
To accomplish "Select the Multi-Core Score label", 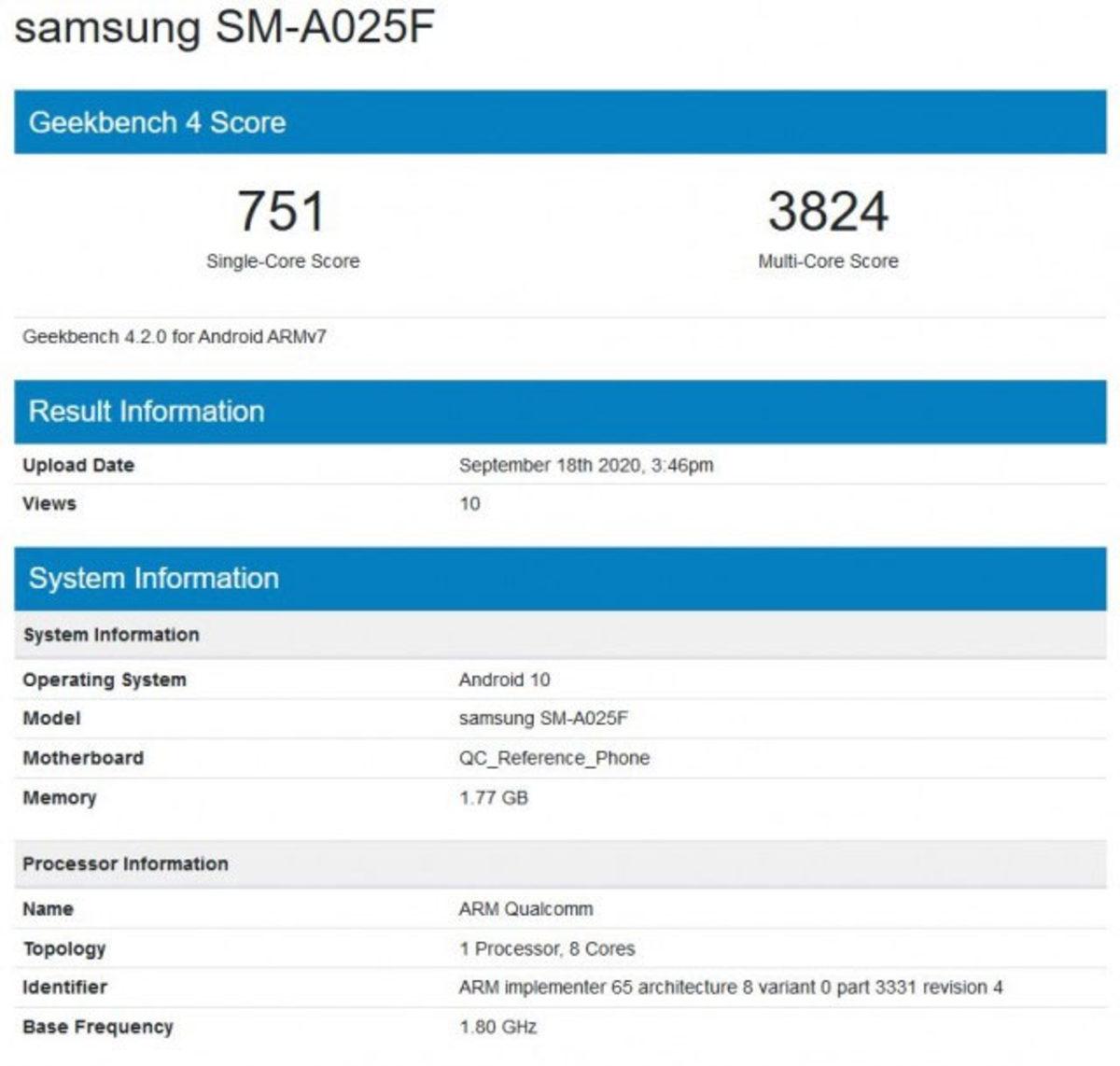I will 827,262.
